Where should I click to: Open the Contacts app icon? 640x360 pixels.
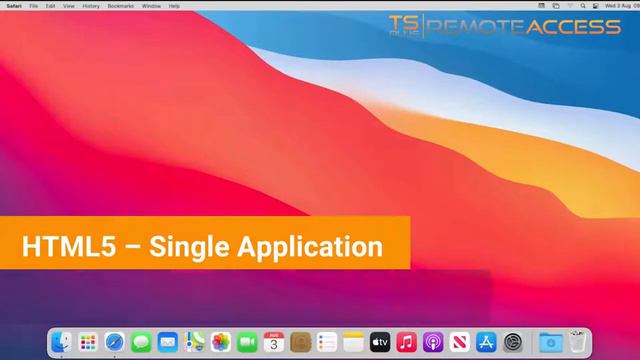point(300,342)
